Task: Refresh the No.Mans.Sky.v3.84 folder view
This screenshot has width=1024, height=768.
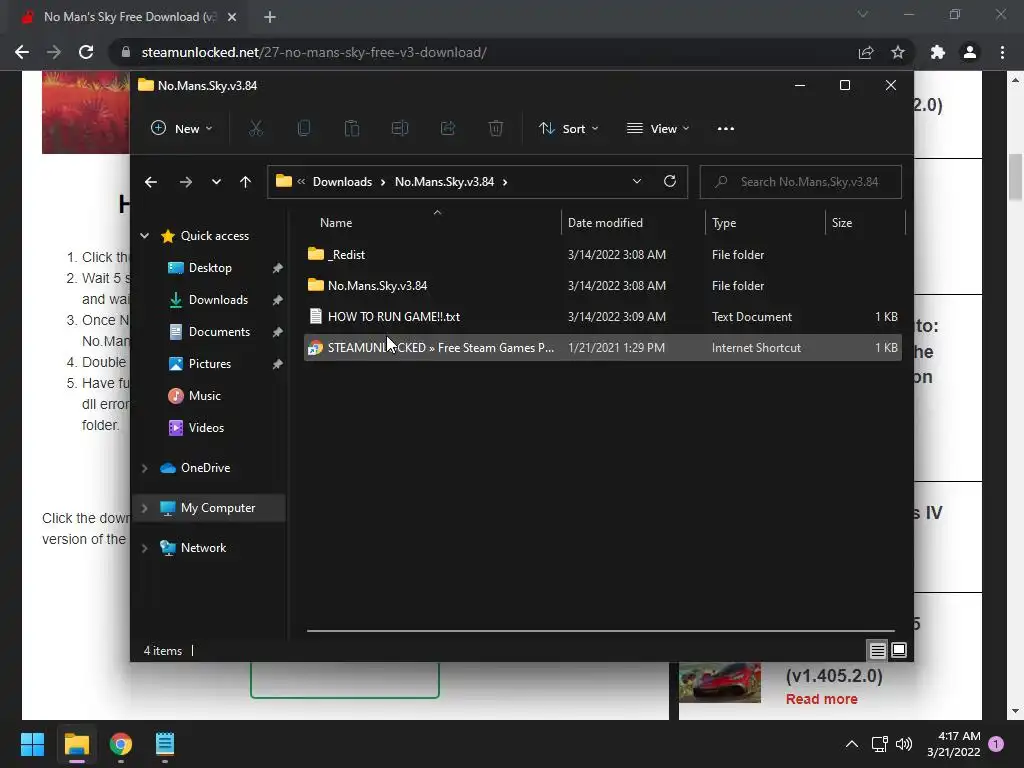Action: click(669, 182)
